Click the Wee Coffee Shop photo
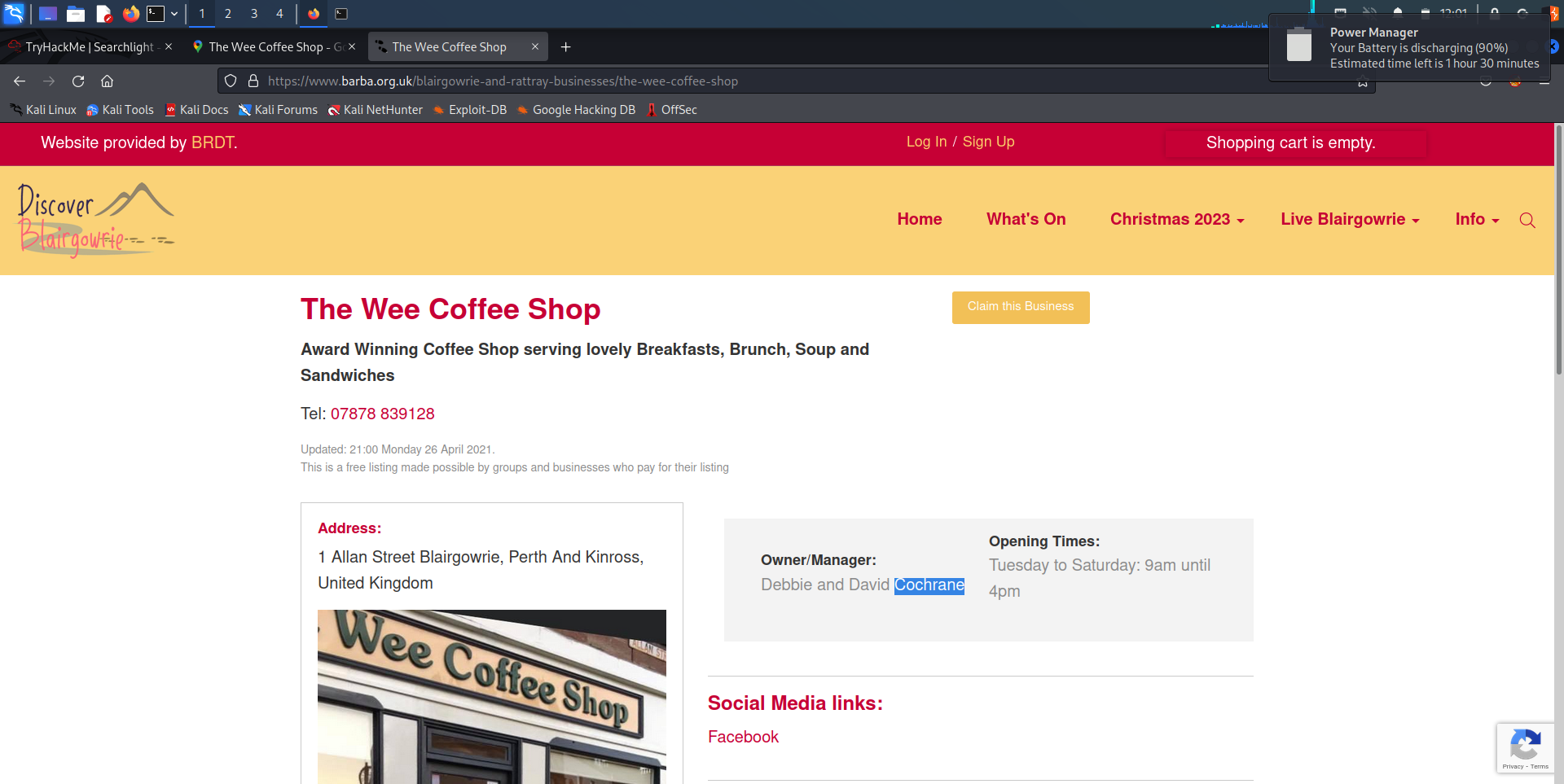 (491, 696)
